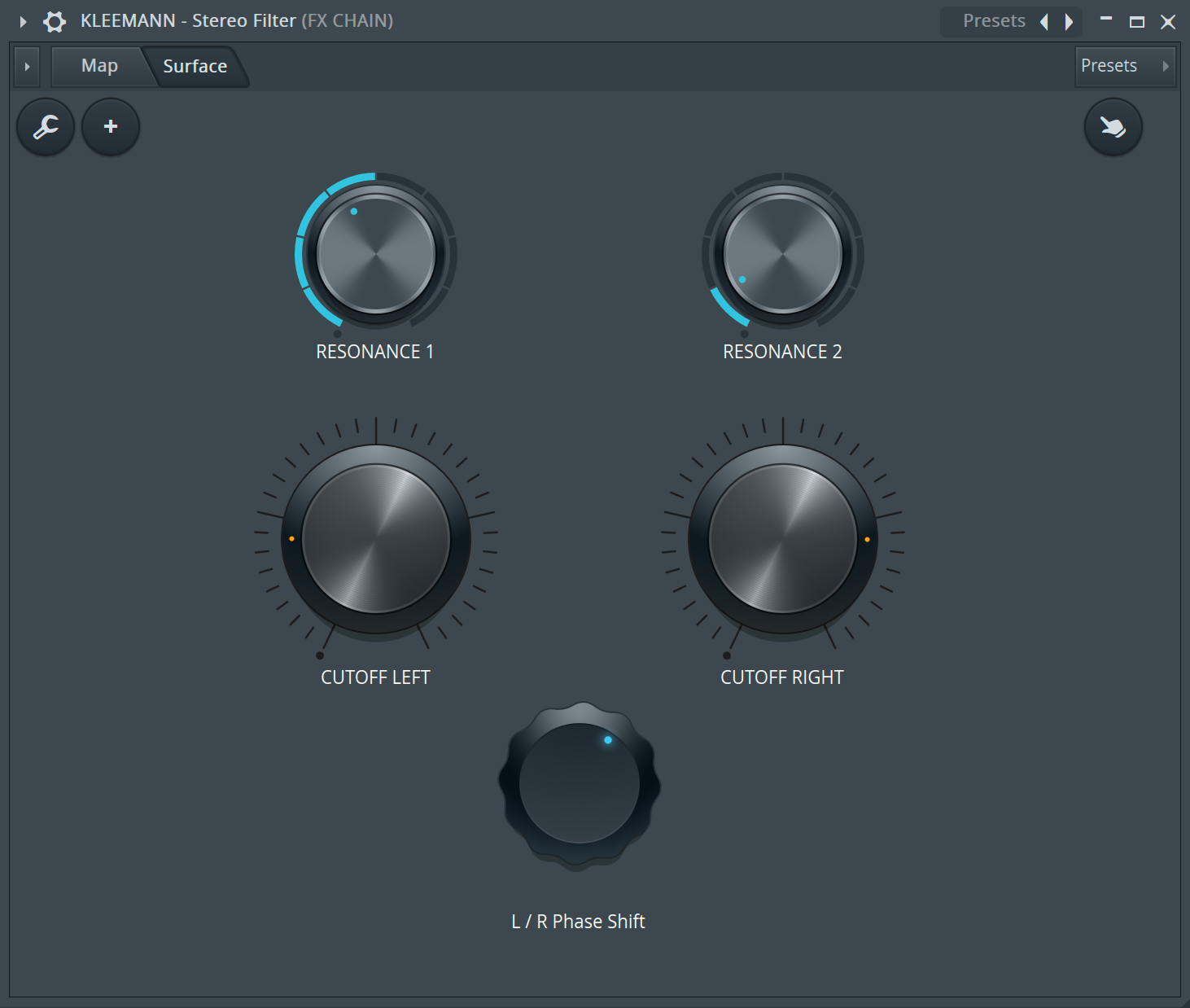1190x1008 pixels.
Task: Select the Surface tab
Action: pos(195,67)
